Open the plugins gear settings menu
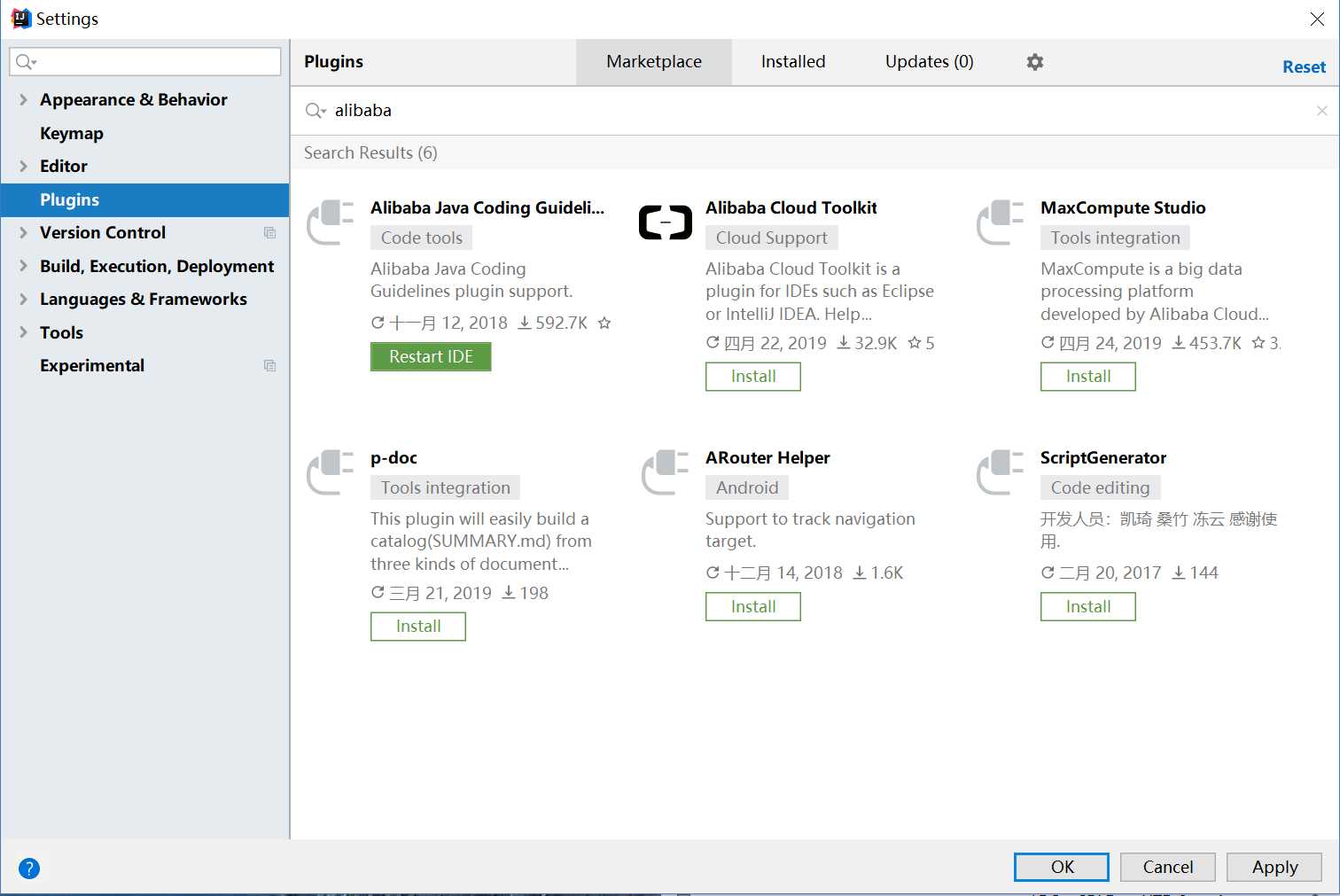1340x896 pixels. (x=1034, y=62)
